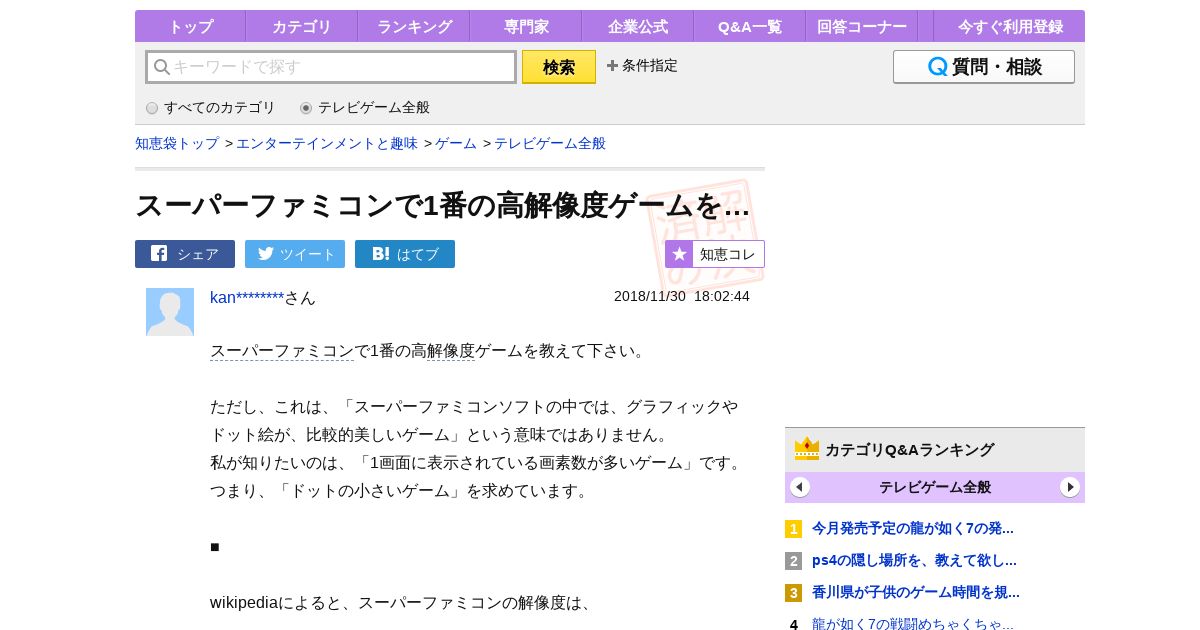The width and height of the screenshot is (1200, 630).
Task: Open the 回答コーナー tab
Action: [x=862, y=26]
